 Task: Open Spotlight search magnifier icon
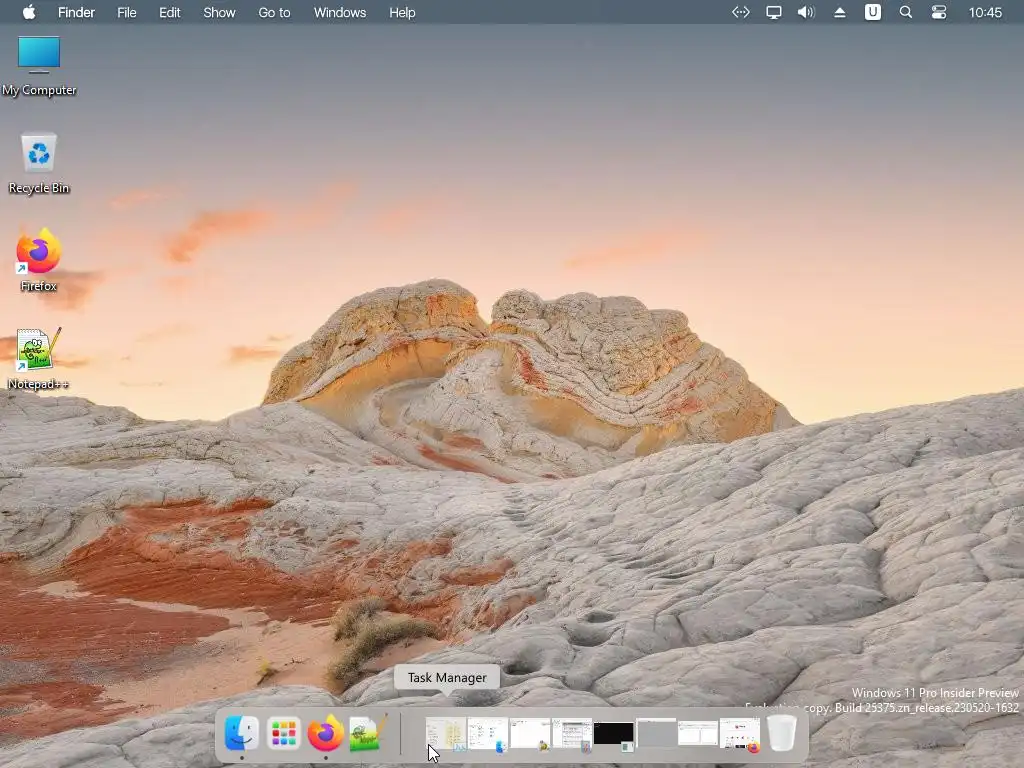point(906,12)
